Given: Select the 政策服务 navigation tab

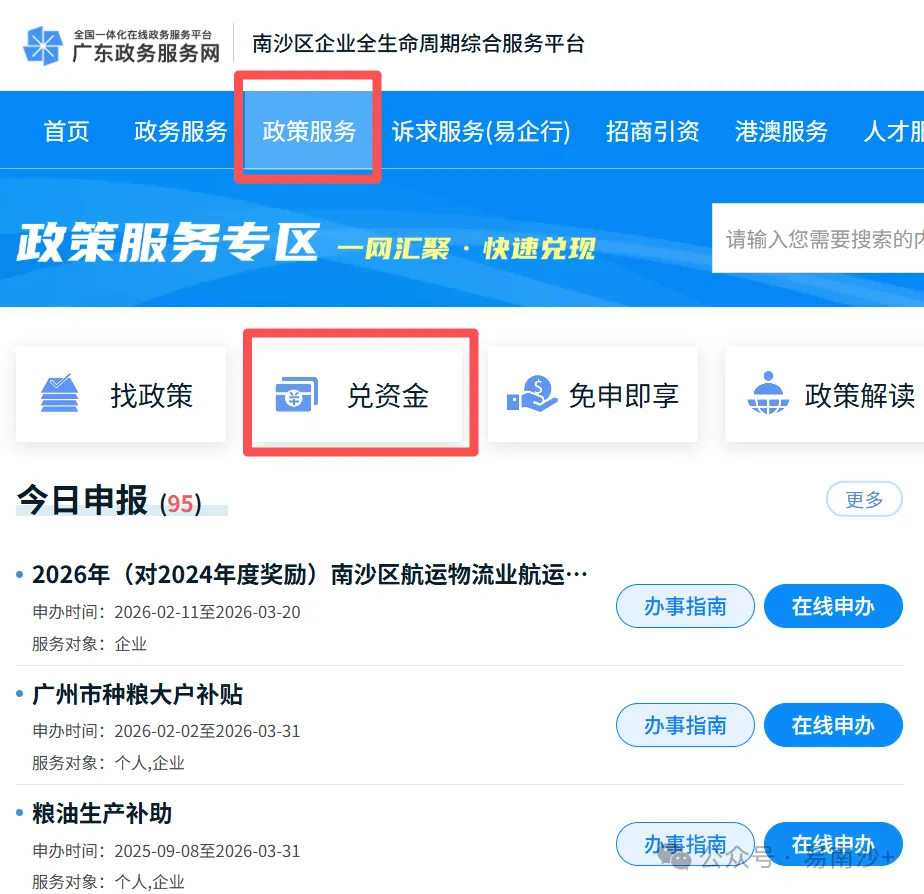Looking at the screenshot, I should pos(309,131).
